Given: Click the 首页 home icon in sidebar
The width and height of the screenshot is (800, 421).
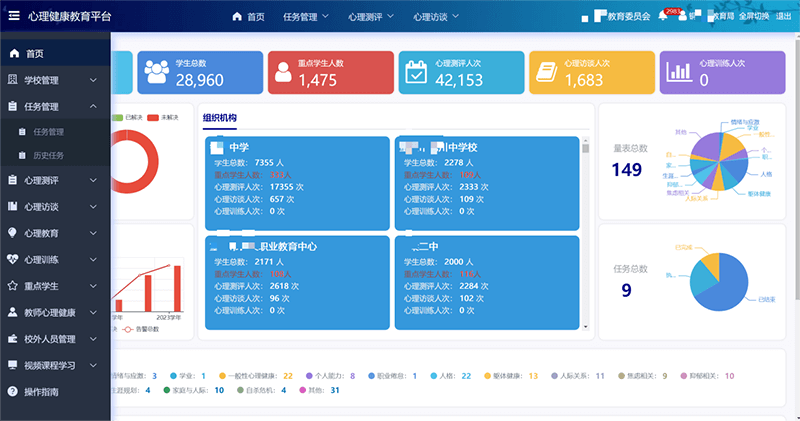Looking at the screenshot, I should click(12, 53).
